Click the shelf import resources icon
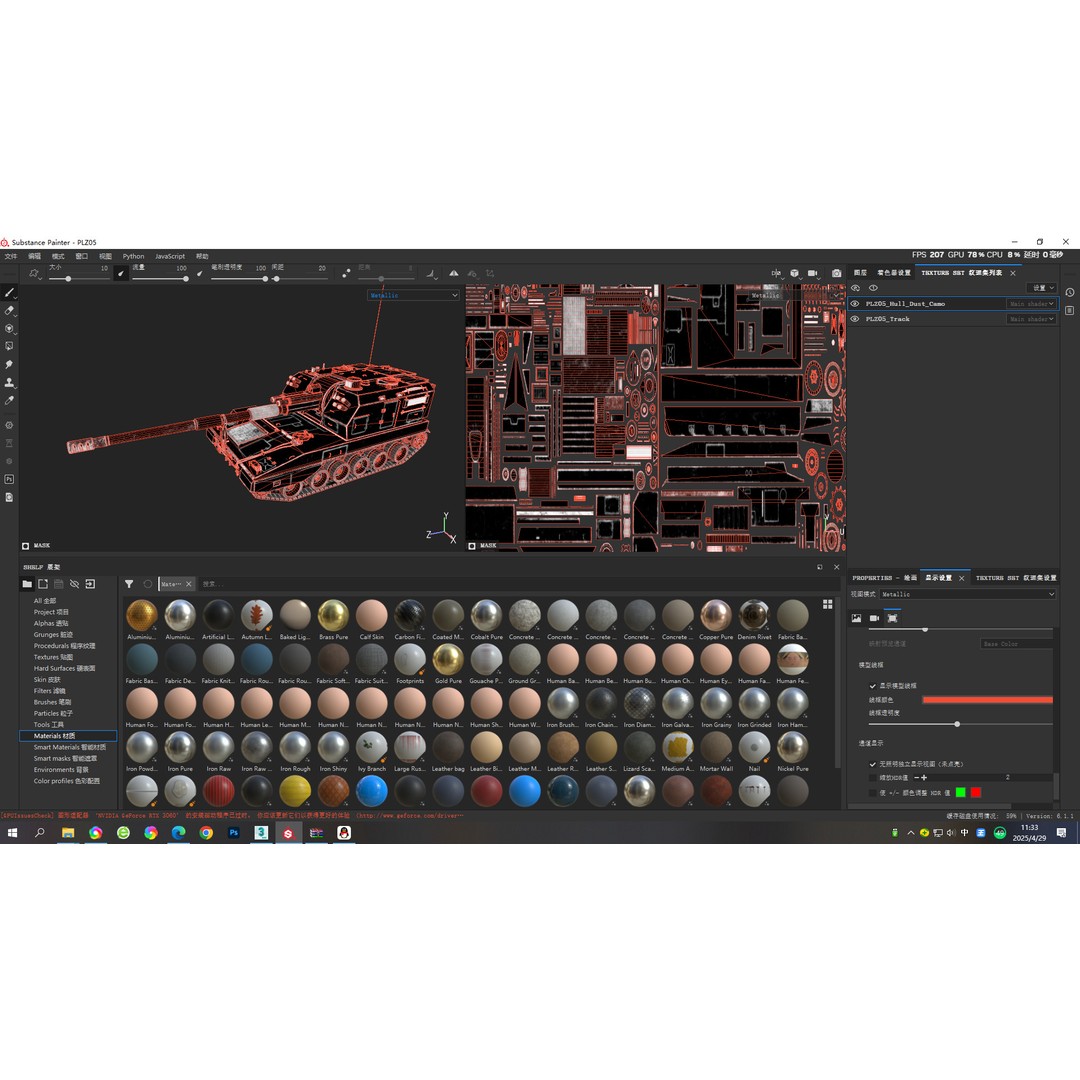This screenshot has width=1080, height=1080. [x=90, y=584]
